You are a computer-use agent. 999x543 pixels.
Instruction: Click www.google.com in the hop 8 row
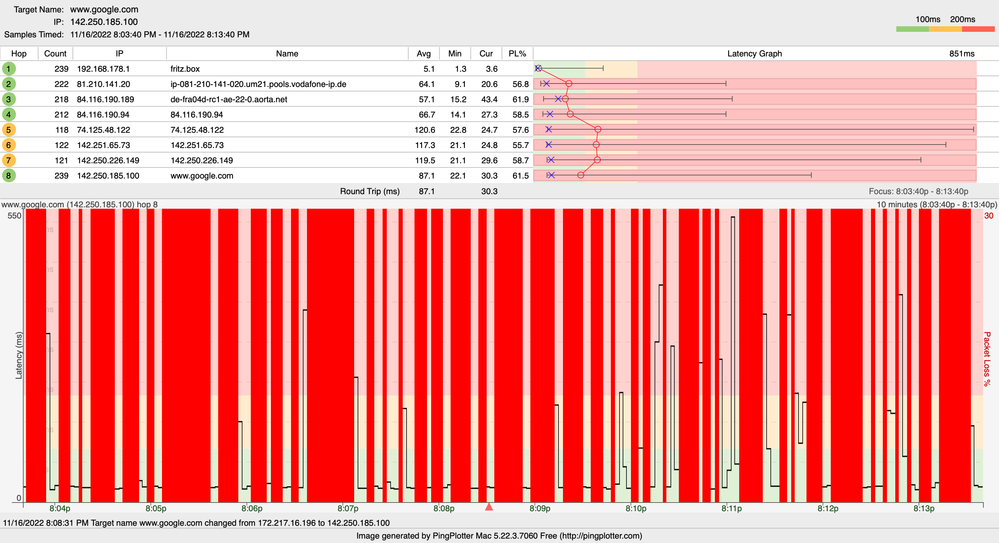click(202, 176)
